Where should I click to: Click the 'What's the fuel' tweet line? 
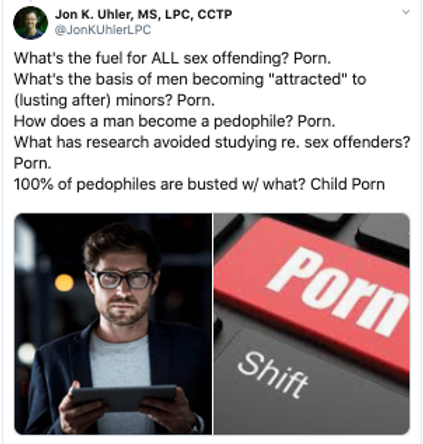pyautogui.click(x=172, y=58)
